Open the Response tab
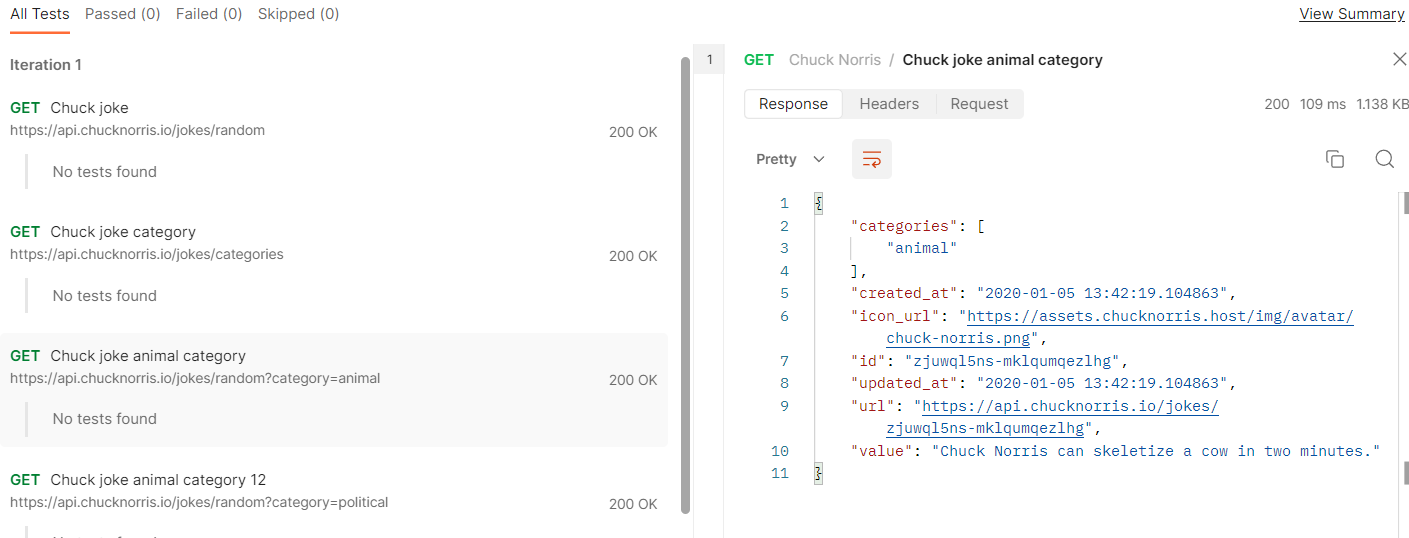1409x538 pixels. click(793, 104)
